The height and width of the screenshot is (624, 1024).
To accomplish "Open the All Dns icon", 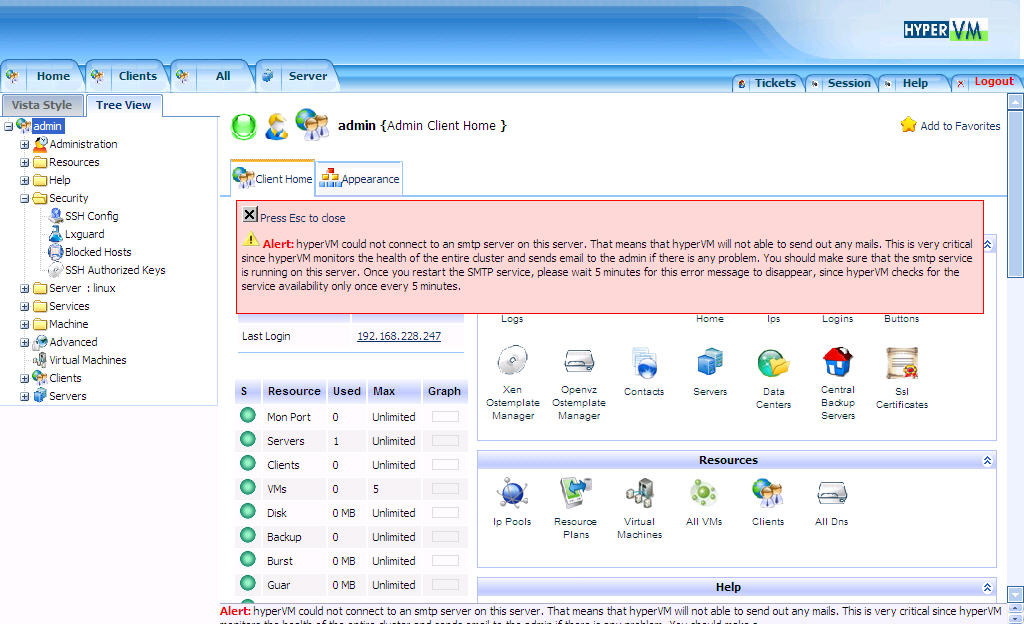I will (x=831, y=493).
